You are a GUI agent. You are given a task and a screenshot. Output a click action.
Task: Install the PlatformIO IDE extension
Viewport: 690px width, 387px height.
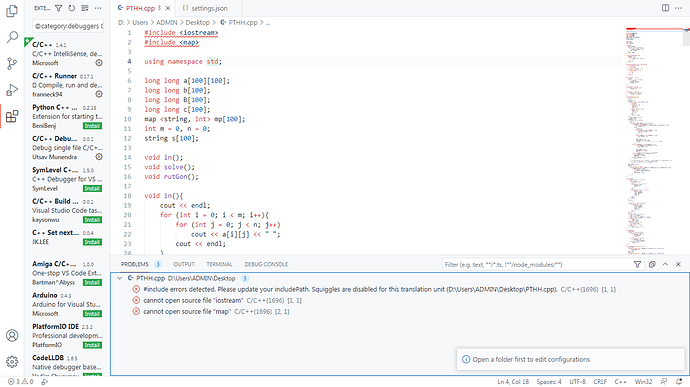[x=92, y=345]
